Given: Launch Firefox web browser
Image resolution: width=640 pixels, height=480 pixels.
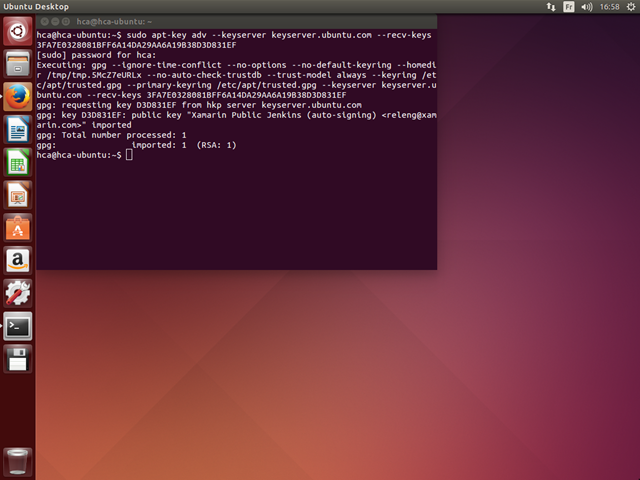Looking at the screenshot, I should click(x=18, y=97).
